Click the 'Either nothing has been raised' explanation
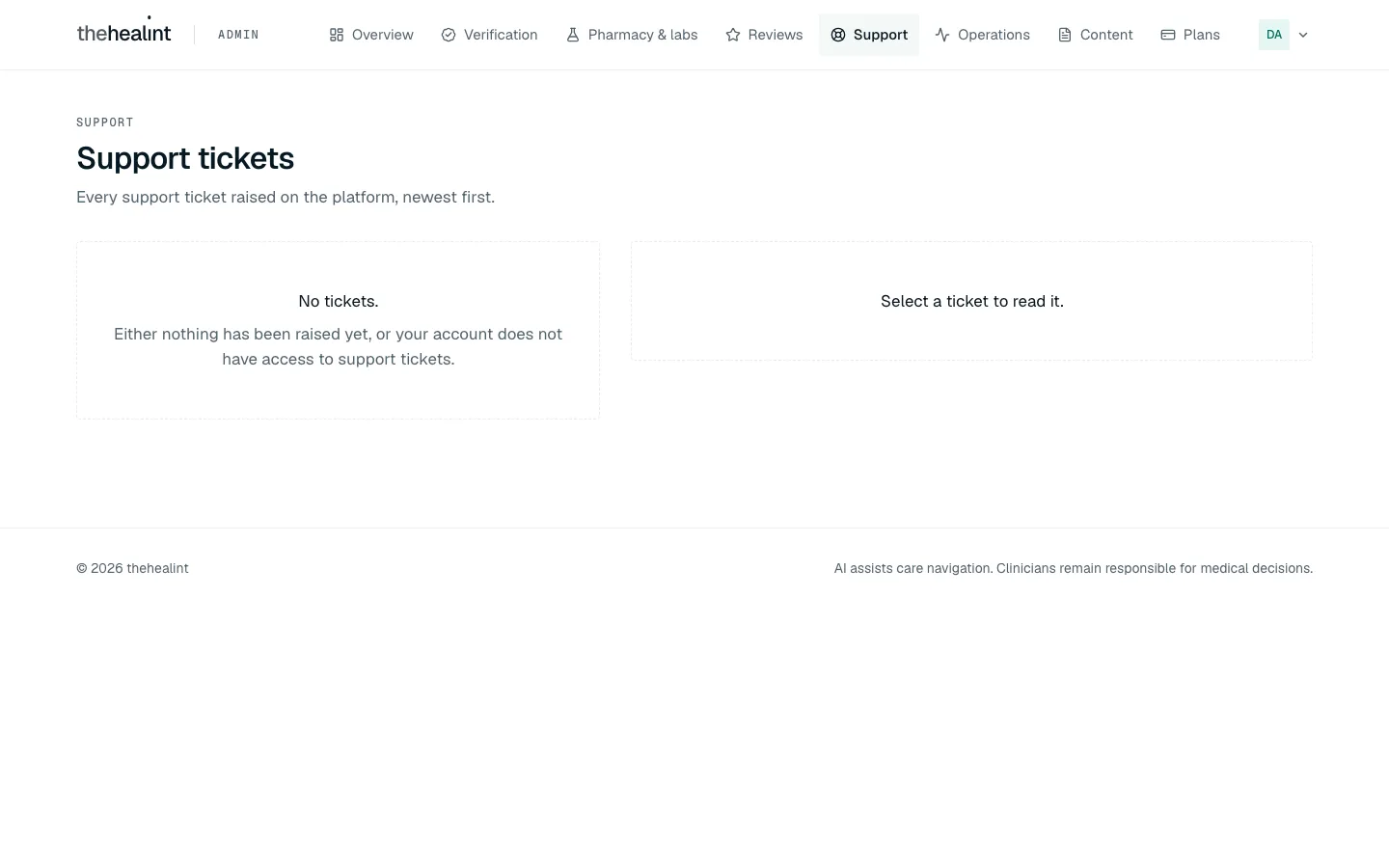 pyautogui.click(x=339, y=346)
